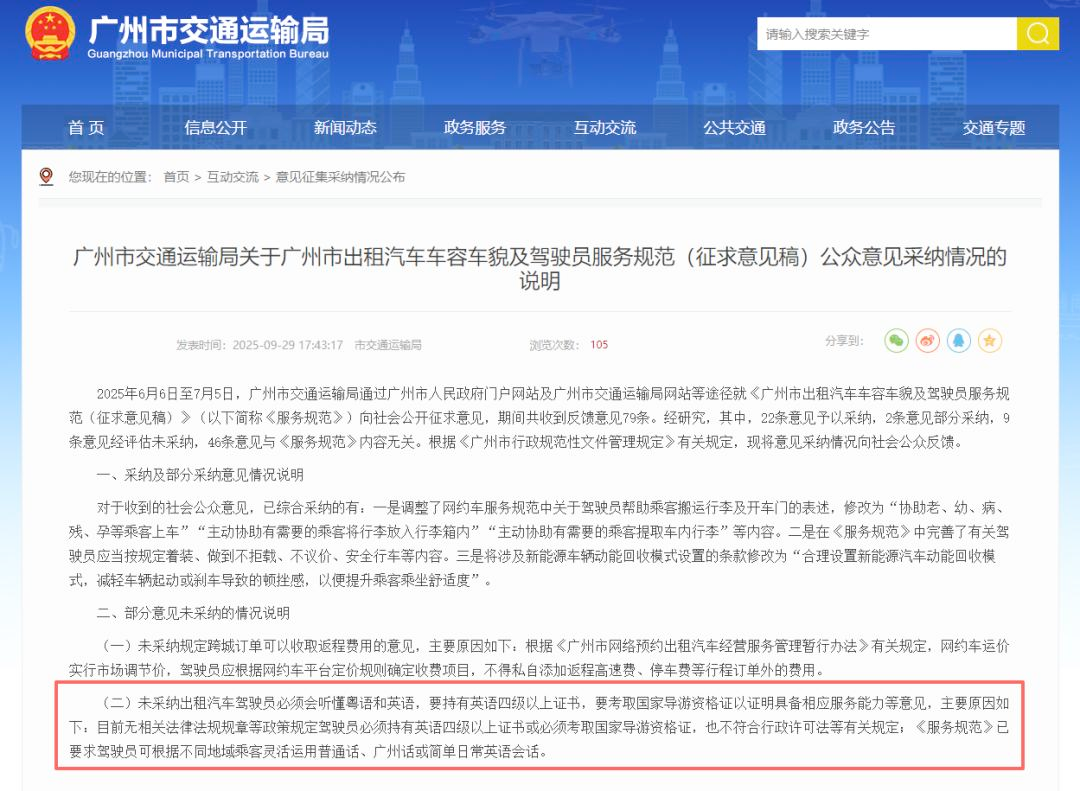Screen dimensions: 1080x791
Task: Focus the search keyword input field
Action: 886,34
